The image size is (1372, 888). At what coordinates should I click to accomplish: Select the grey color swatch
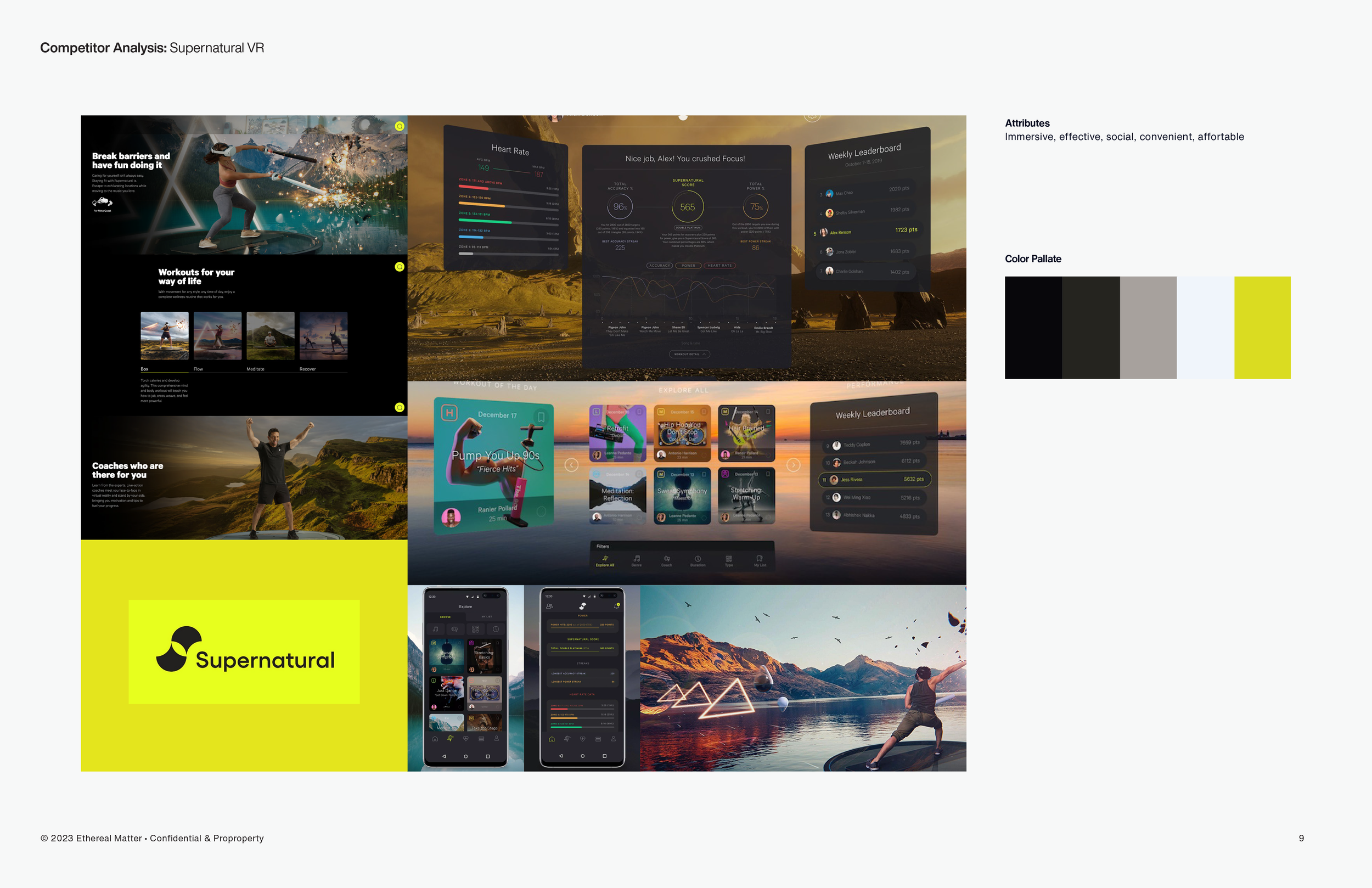point(1148,328)
